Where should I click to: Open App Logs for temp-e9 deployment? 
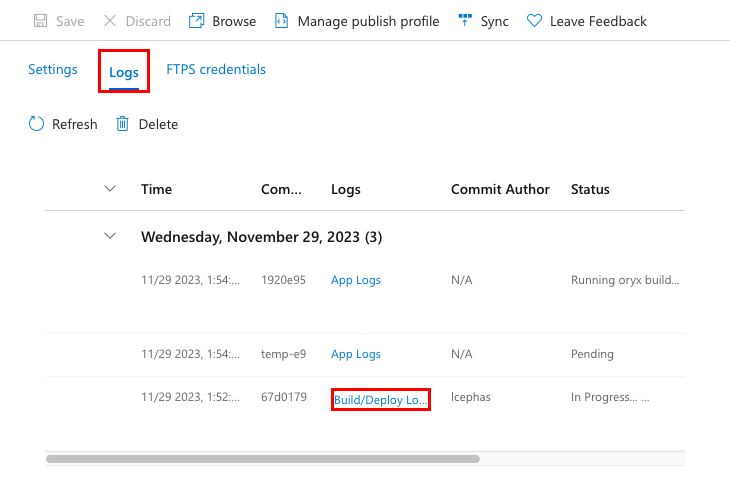356,354
